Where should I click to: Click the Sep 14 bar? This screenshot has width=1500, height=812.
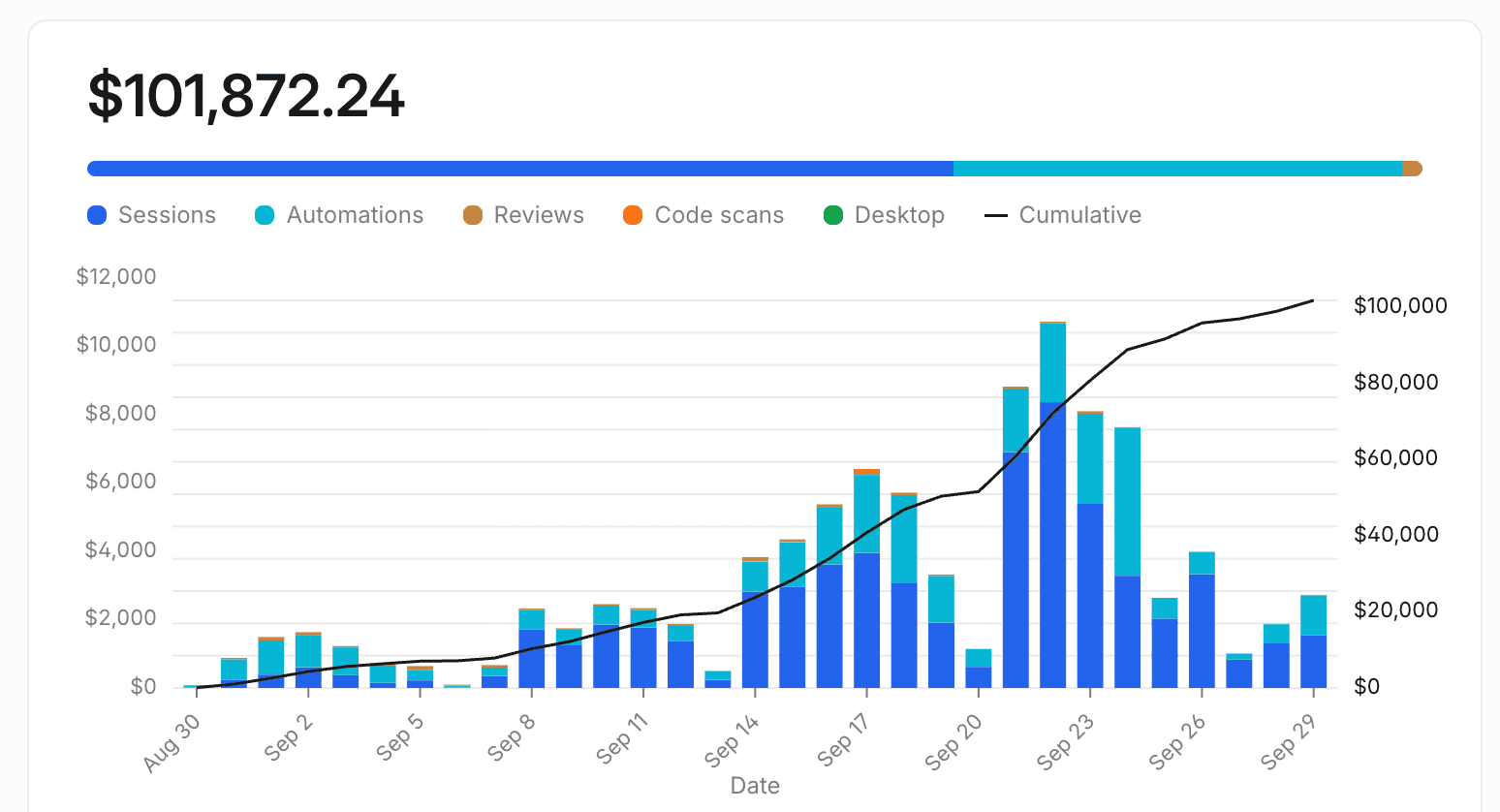point(755,623)
